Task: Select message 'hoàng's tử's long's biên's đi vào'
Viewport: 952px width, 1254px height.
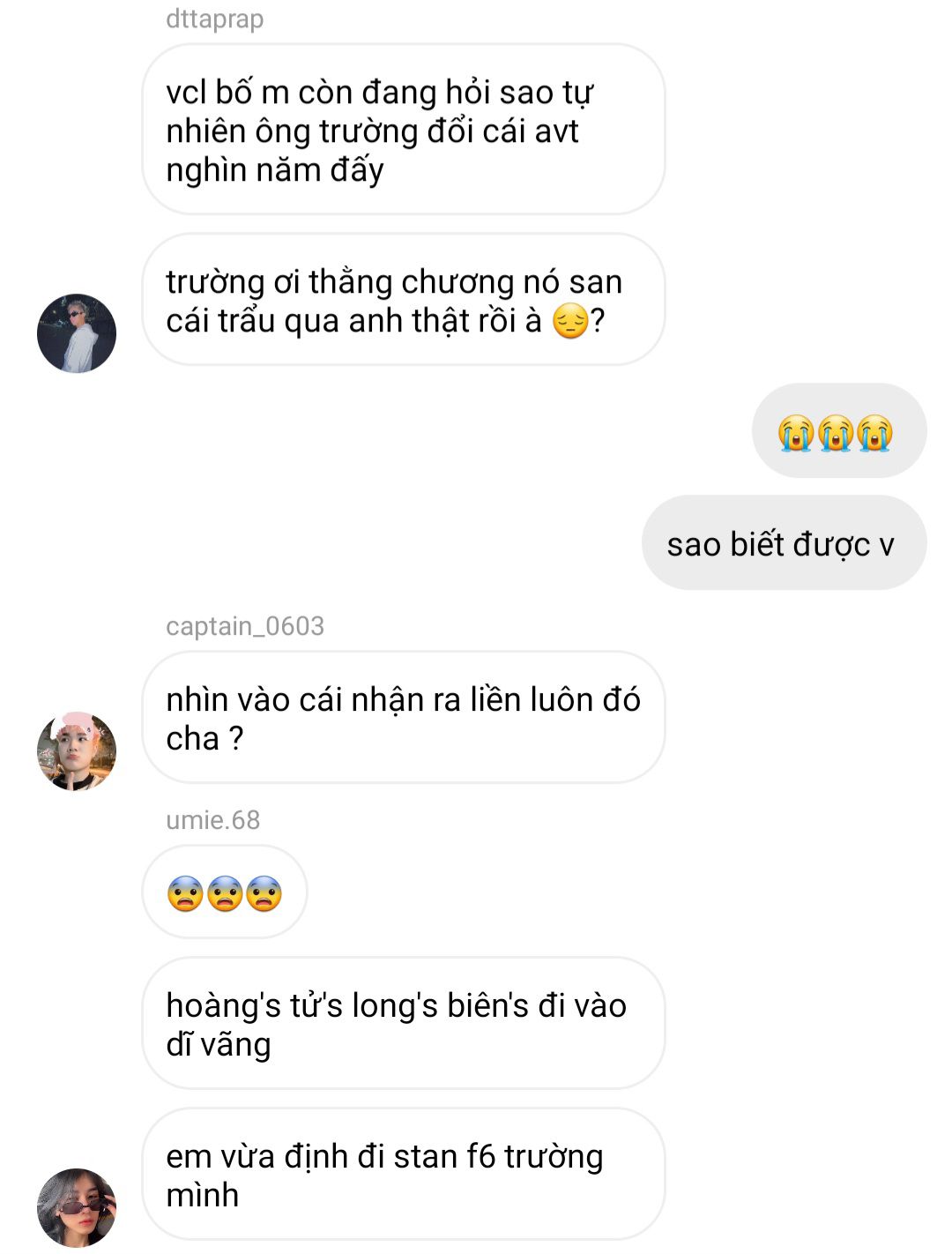Action: coord(404,1024)
